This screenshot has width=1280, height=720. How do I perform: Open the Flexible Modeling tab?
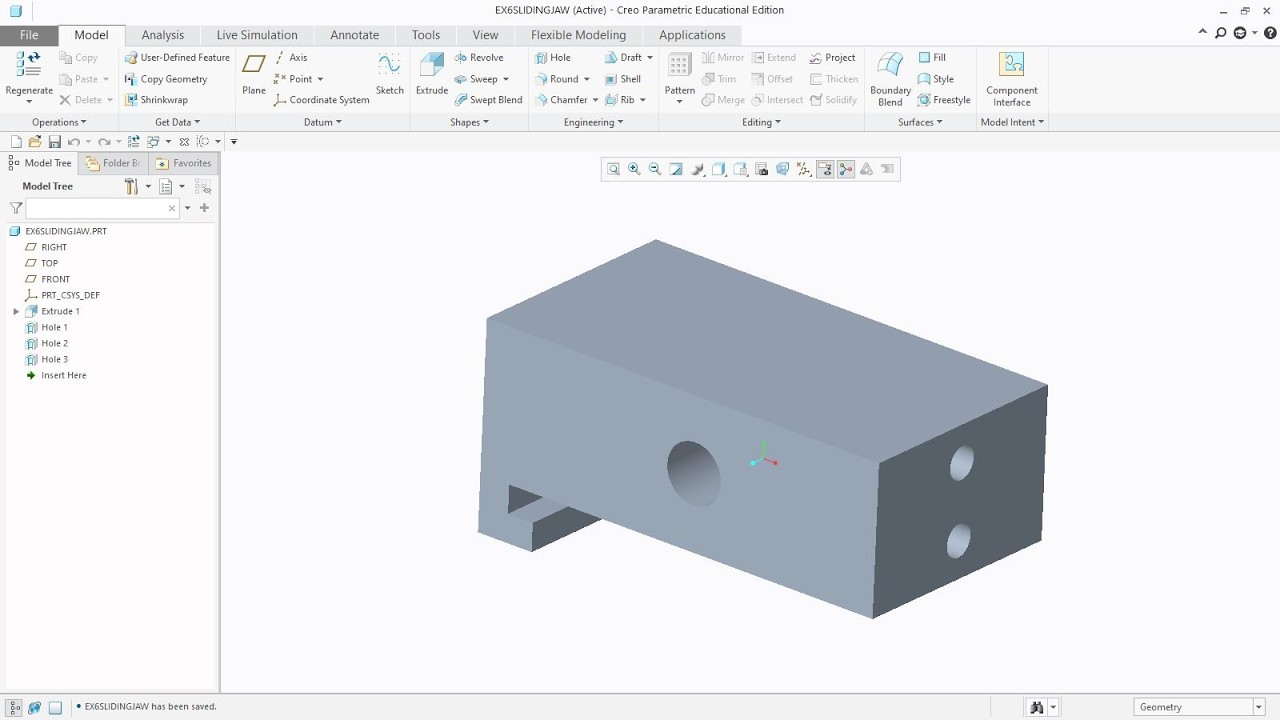click(578, 35)
